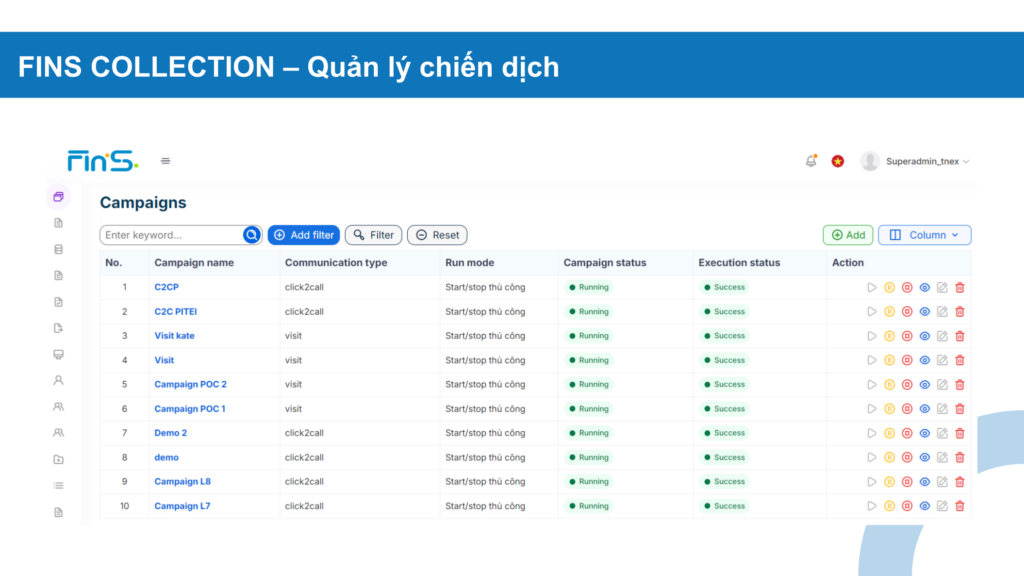Screen dimensions: 1024x576
Task: Click the Add filter button
Action: [304, 235]
